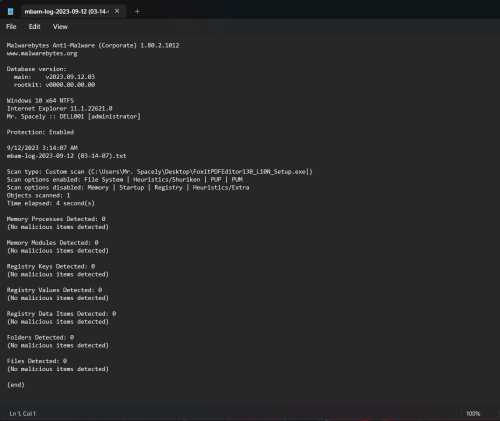500x421 pixels.
Task: Click the 'Database version:' line
Action: coord(37,69)
